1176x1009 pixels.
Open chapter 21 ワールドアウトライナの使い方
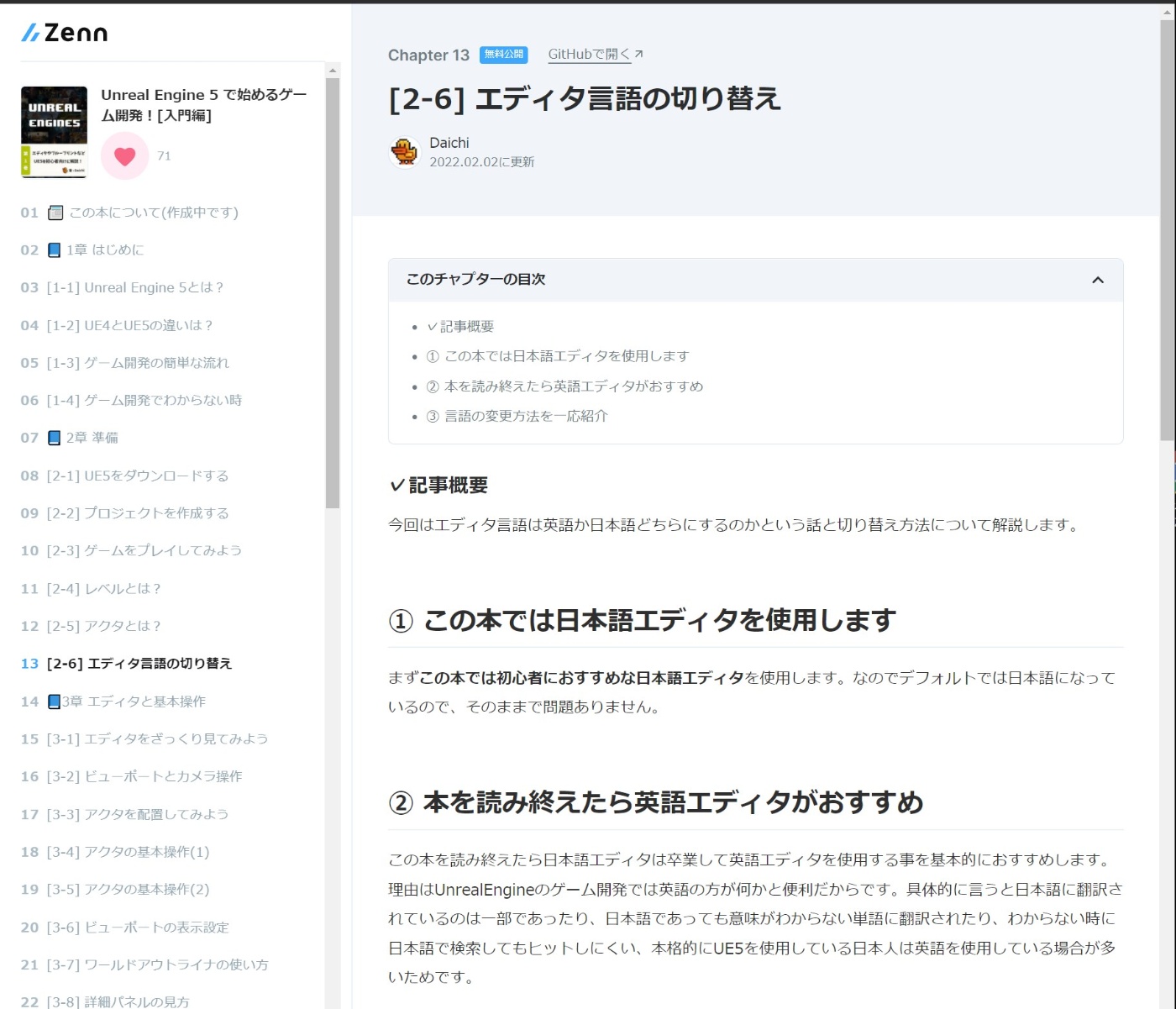pos(144,964)
